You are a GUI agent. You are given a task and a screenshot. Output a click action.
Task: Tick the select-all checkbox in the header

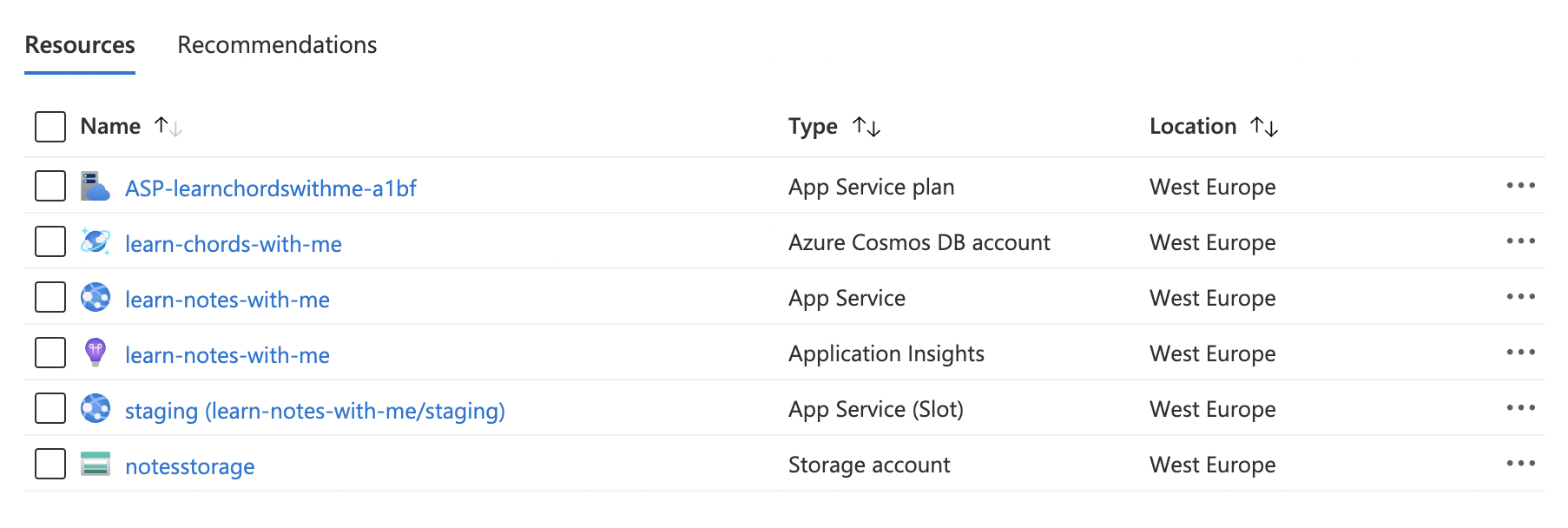click(x=50, y=127)
